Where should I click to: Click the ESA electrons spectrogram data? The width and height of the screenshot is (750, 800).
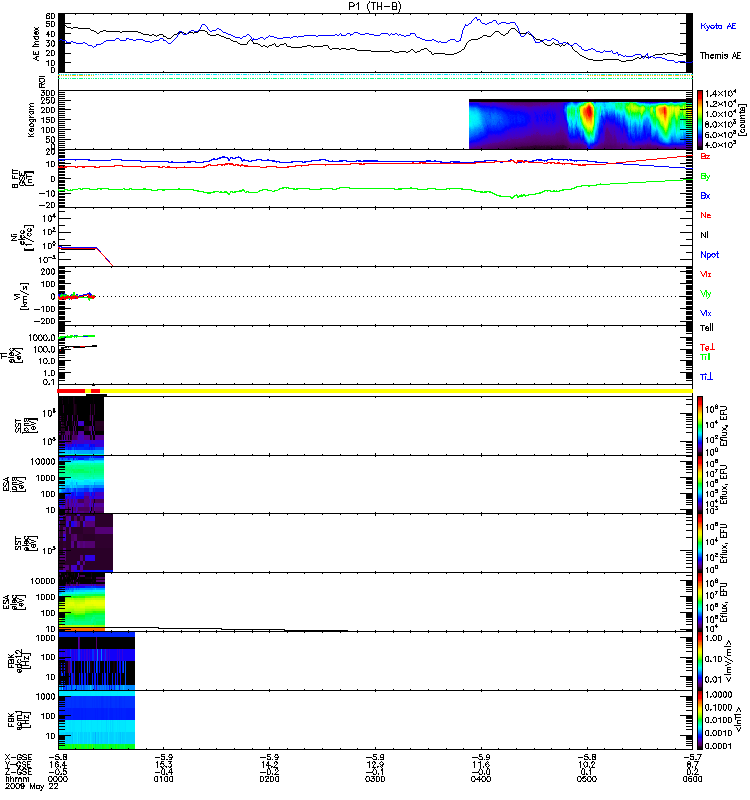[82, 602]
